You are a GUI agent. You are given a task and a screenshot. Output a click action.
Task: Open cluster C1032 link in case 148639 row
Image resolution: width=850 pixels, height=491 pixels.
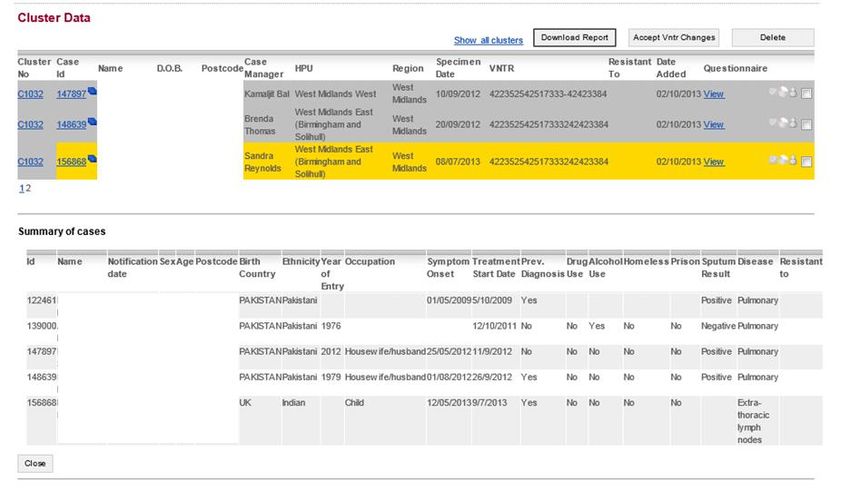click(x=30, y=125)
